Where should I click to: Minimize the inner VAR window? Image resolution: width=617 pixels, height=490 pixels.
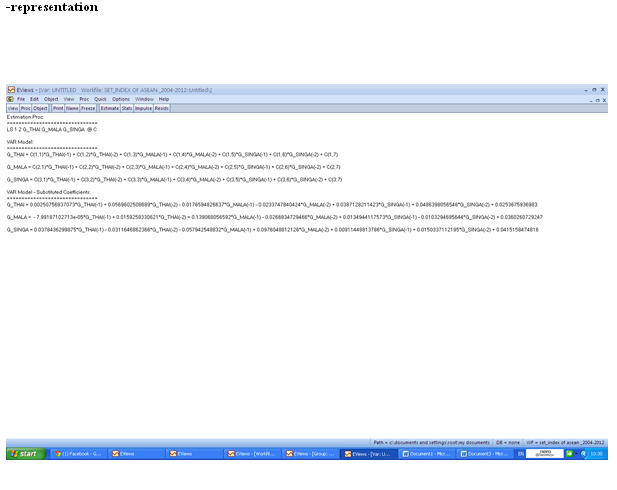[x=591, y=100]
